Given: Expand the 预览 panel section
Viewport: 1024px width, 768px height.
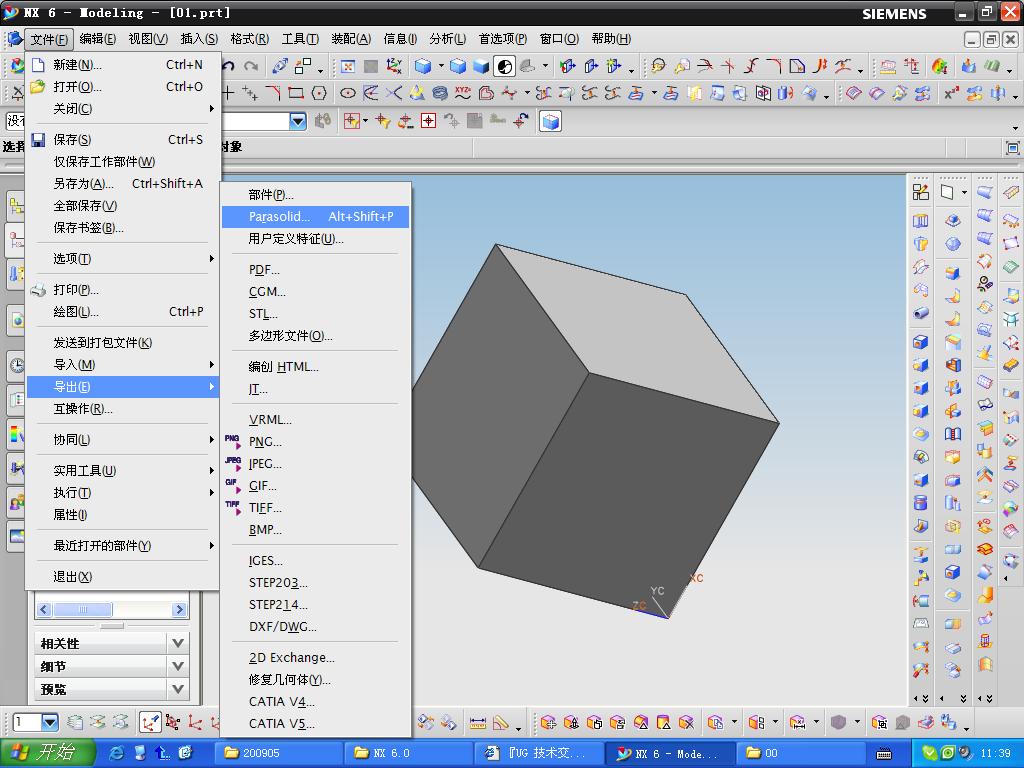Looking at the screenshot, I should 178,689.
